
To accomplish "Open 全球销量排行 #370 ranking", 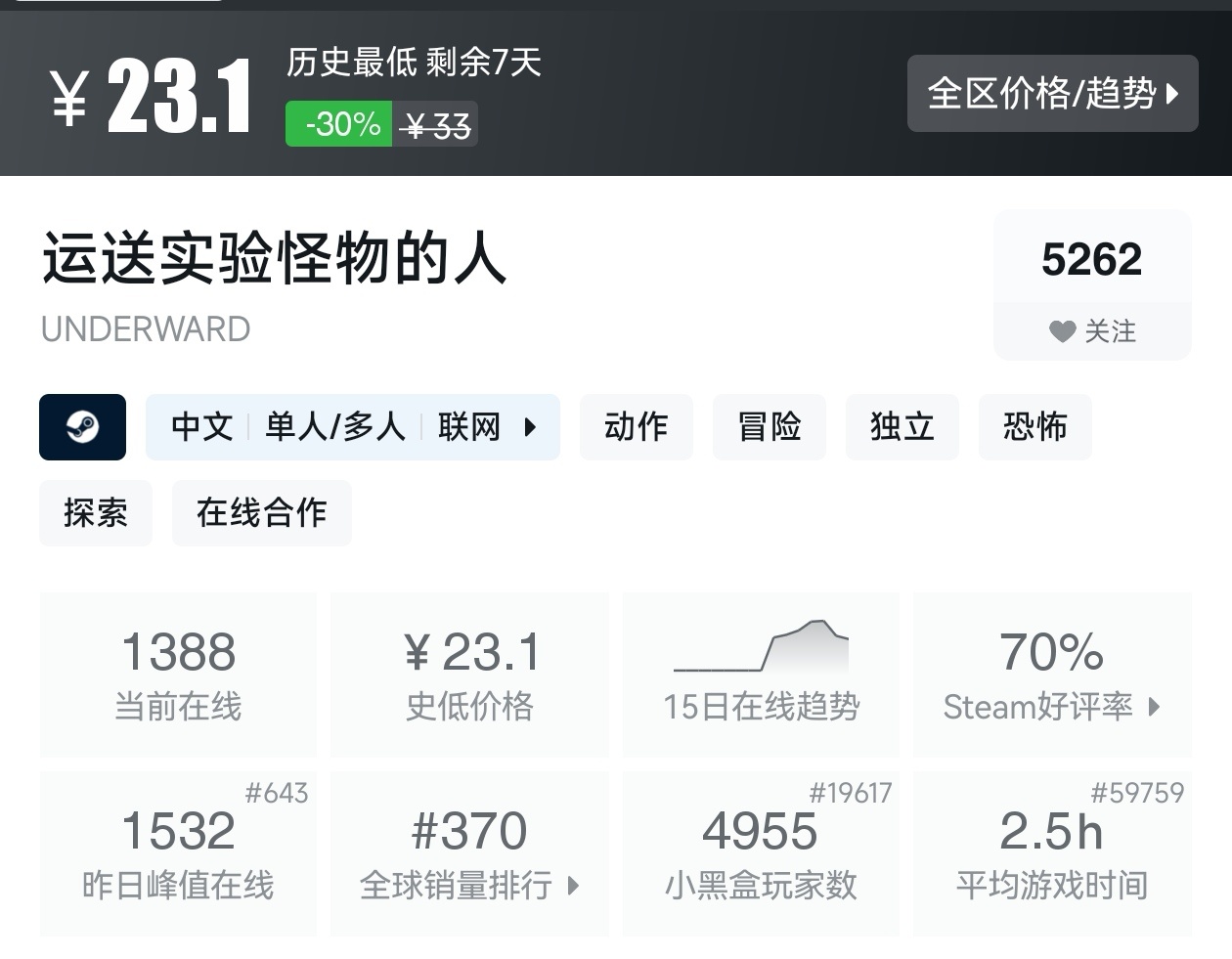I will 470,854.
